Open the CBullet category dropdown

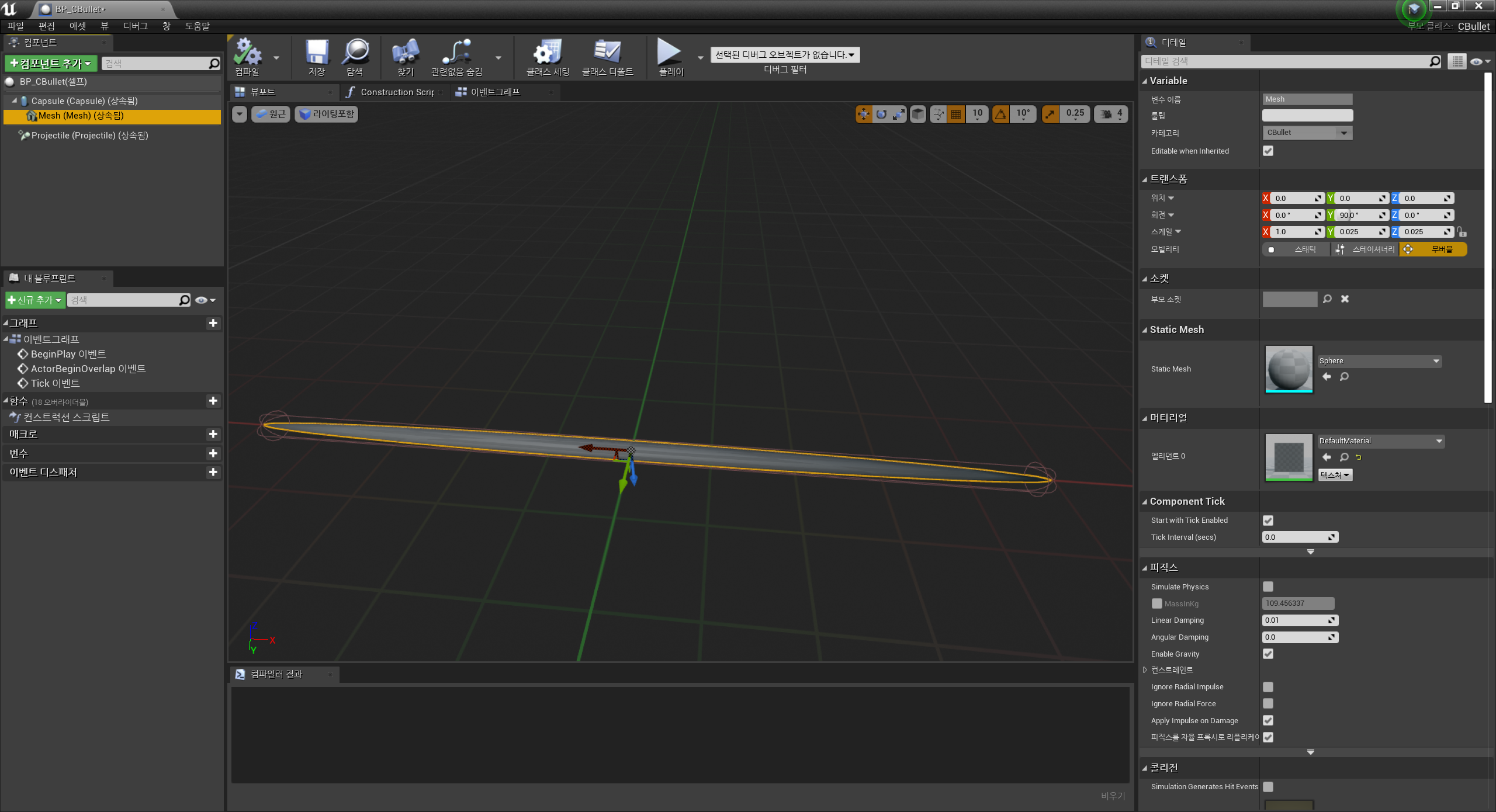[1307, 133]
